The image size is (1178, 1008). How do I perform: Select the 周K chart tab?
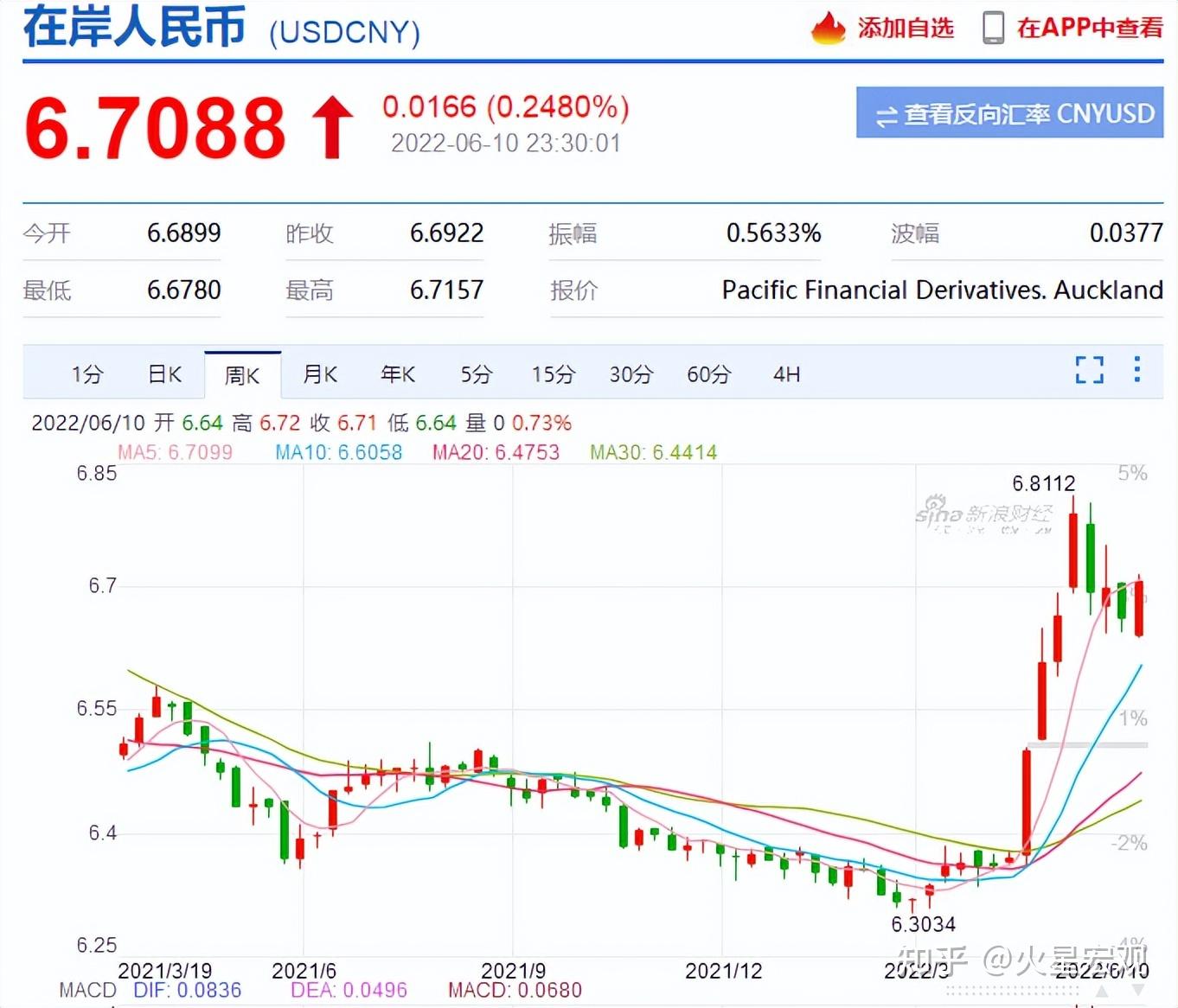pyautogui.click(x=242, y=375)
